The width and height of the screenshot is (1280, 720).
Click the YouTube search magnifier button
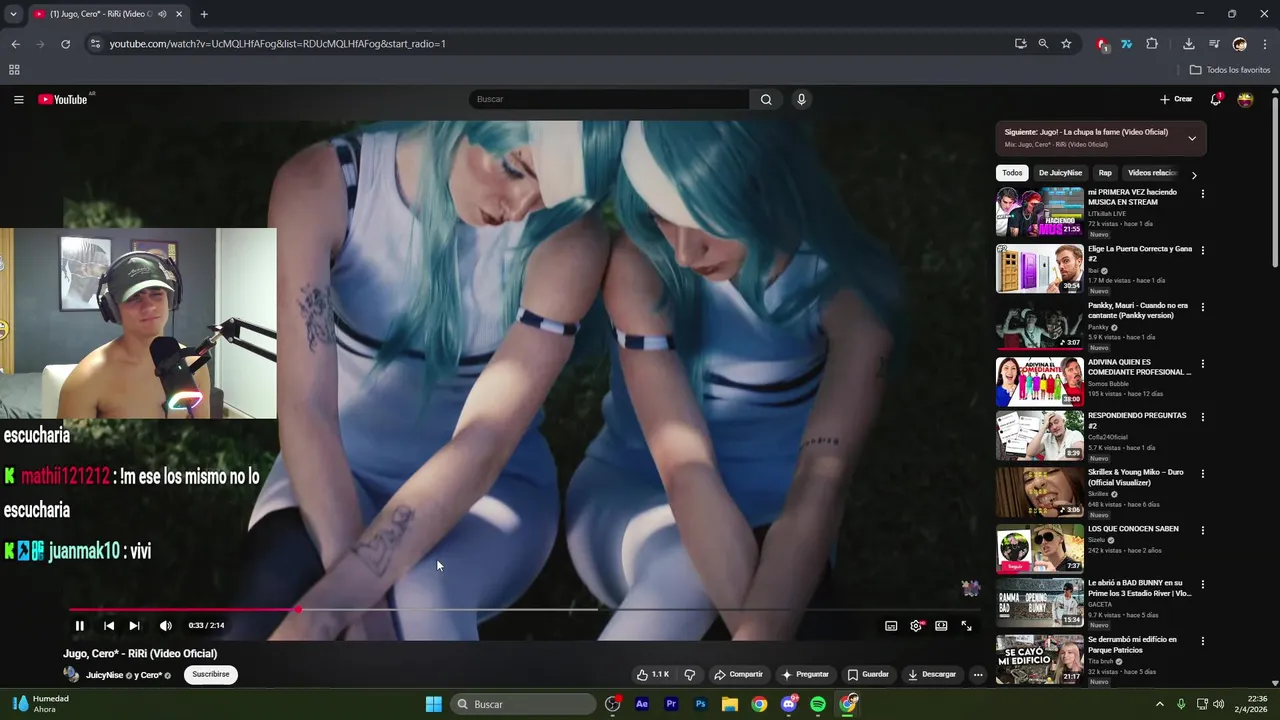[x=766, y=99]
